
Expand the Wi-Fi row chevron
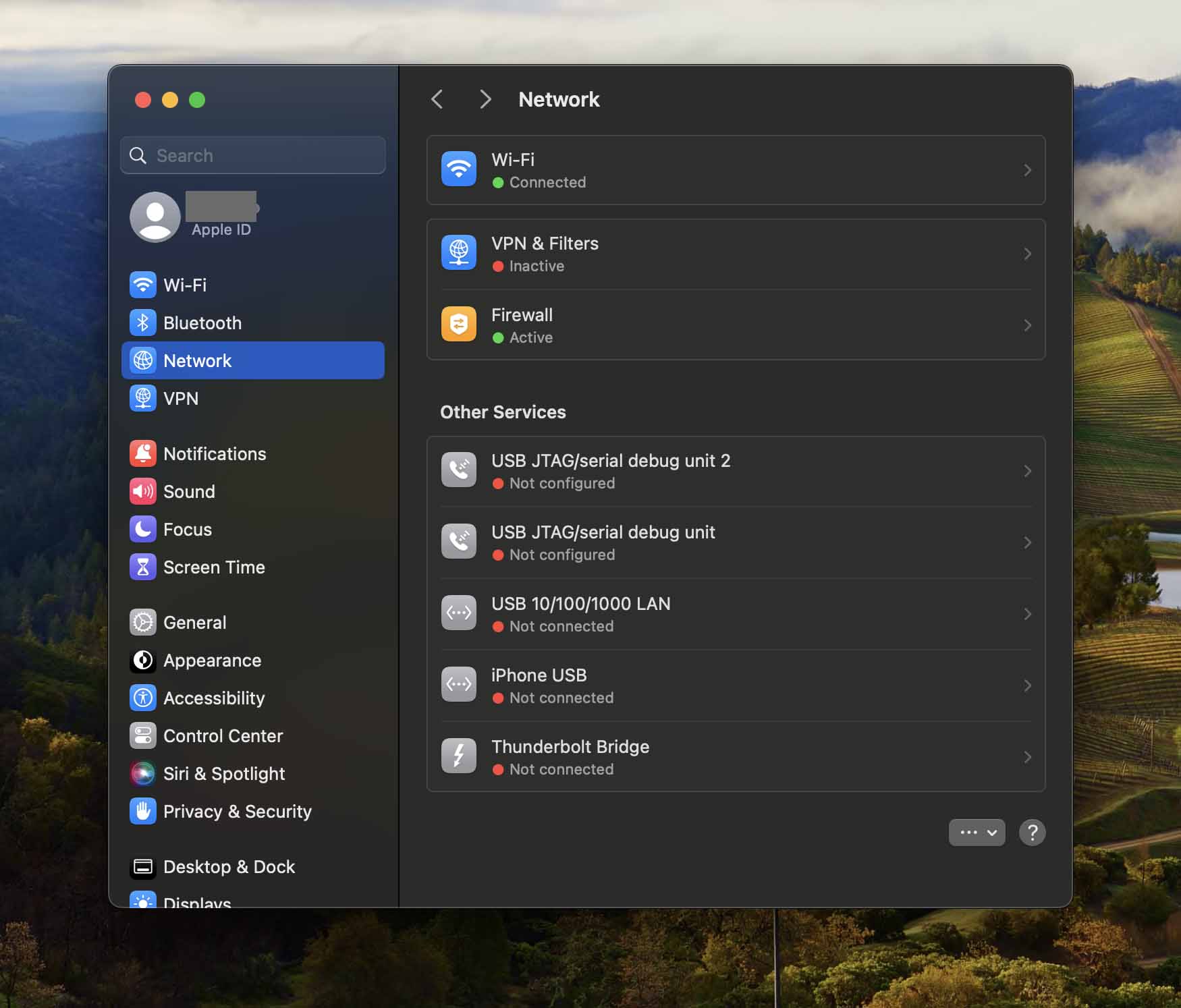[1026, 170]
